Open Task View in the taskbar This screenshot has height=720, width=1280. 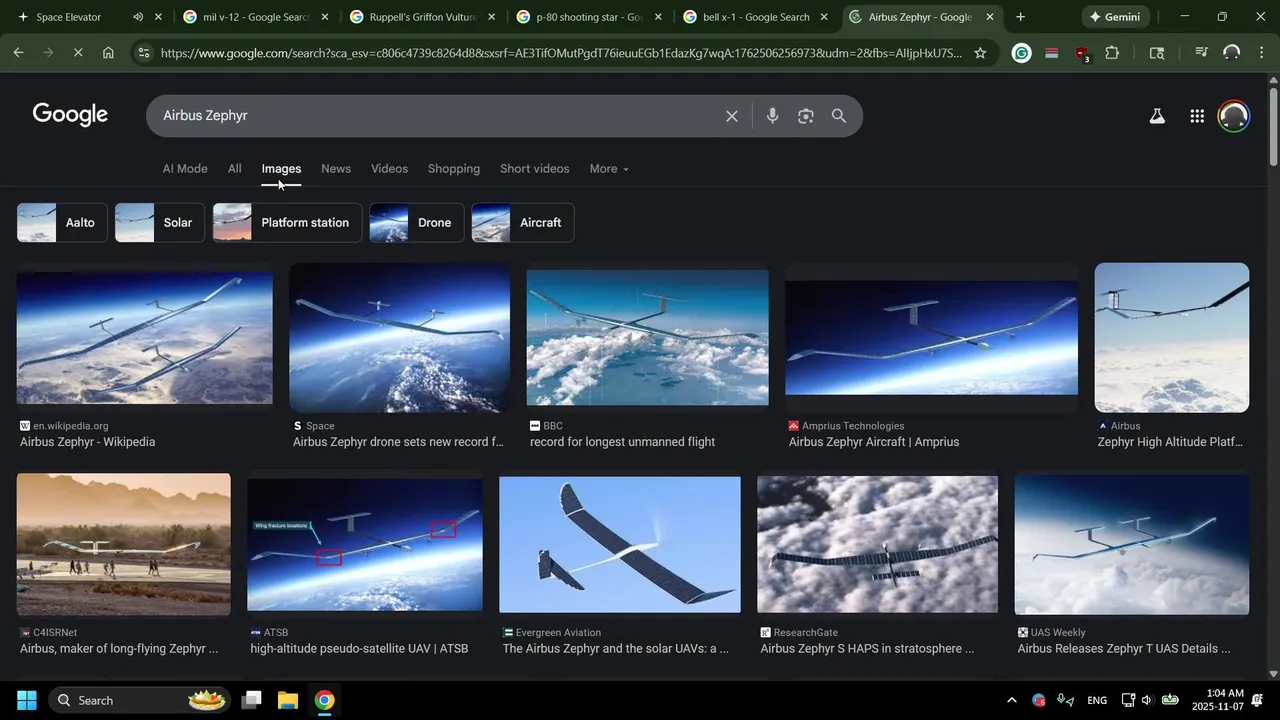252,700
